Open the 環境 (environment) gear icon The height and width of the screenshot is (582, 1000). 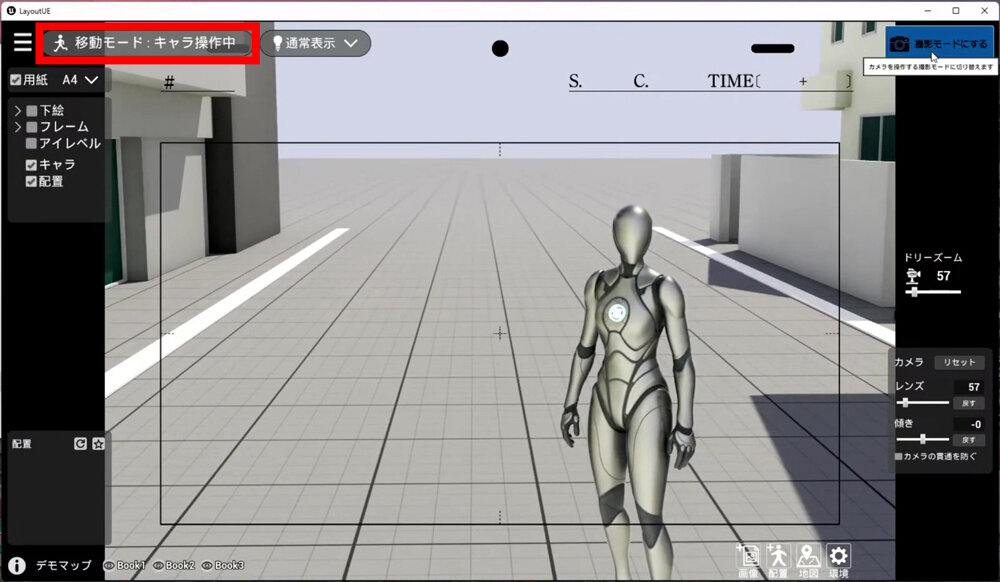point(839,558)
